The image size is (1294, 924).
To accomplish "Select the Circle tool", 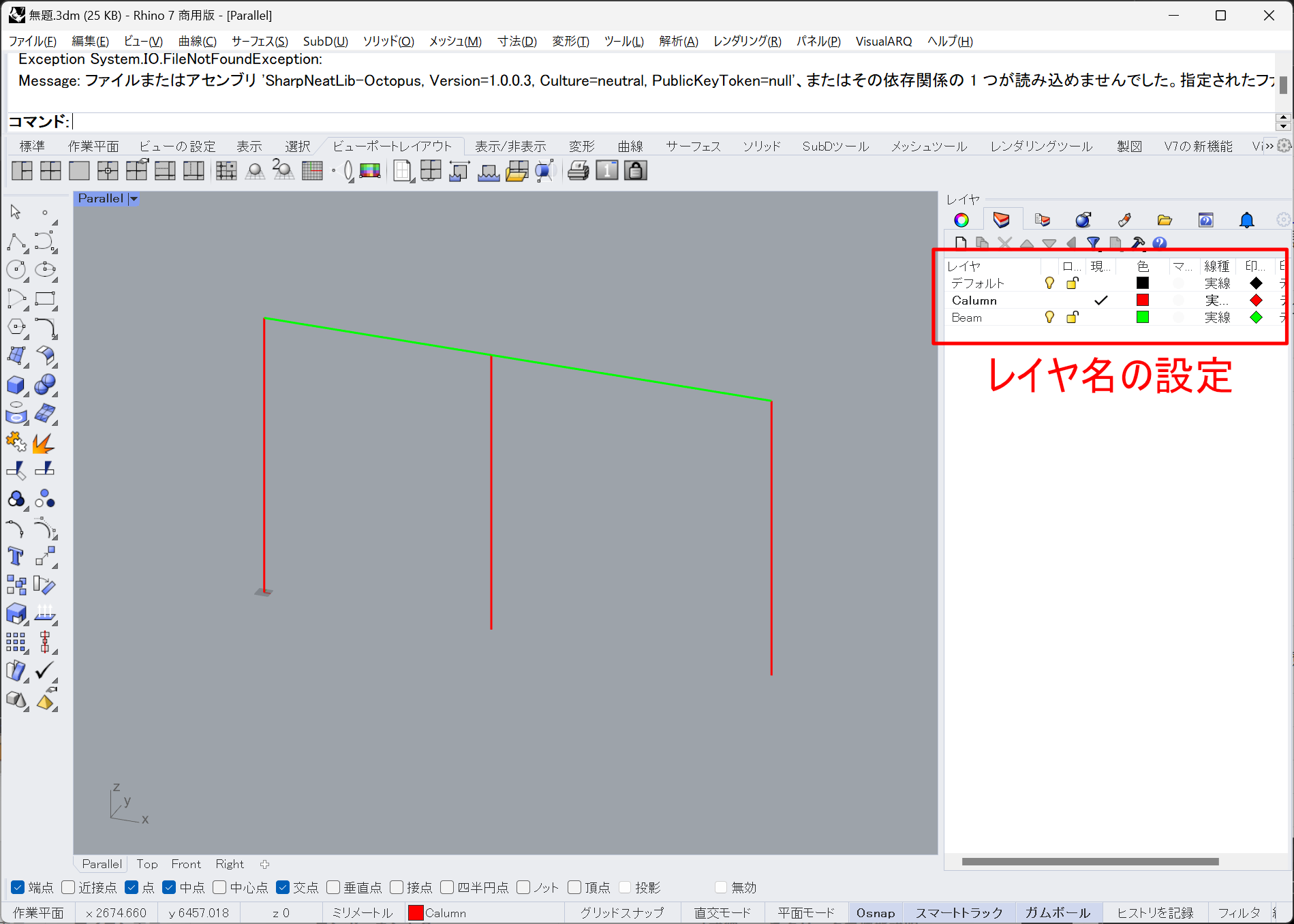I will (16, 270).
